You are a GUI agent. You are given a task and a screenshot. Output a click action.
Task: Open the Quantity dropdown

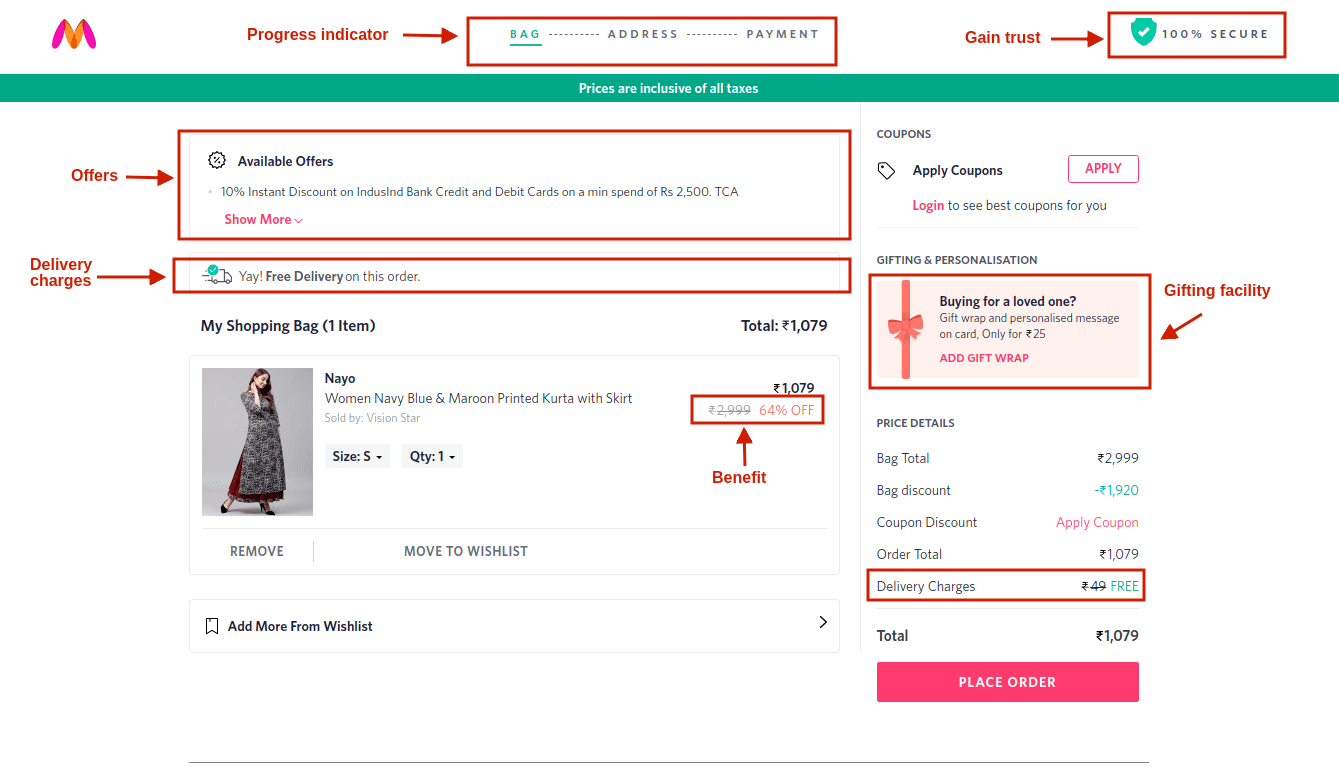pyautogui.click(x=432, y=455)
